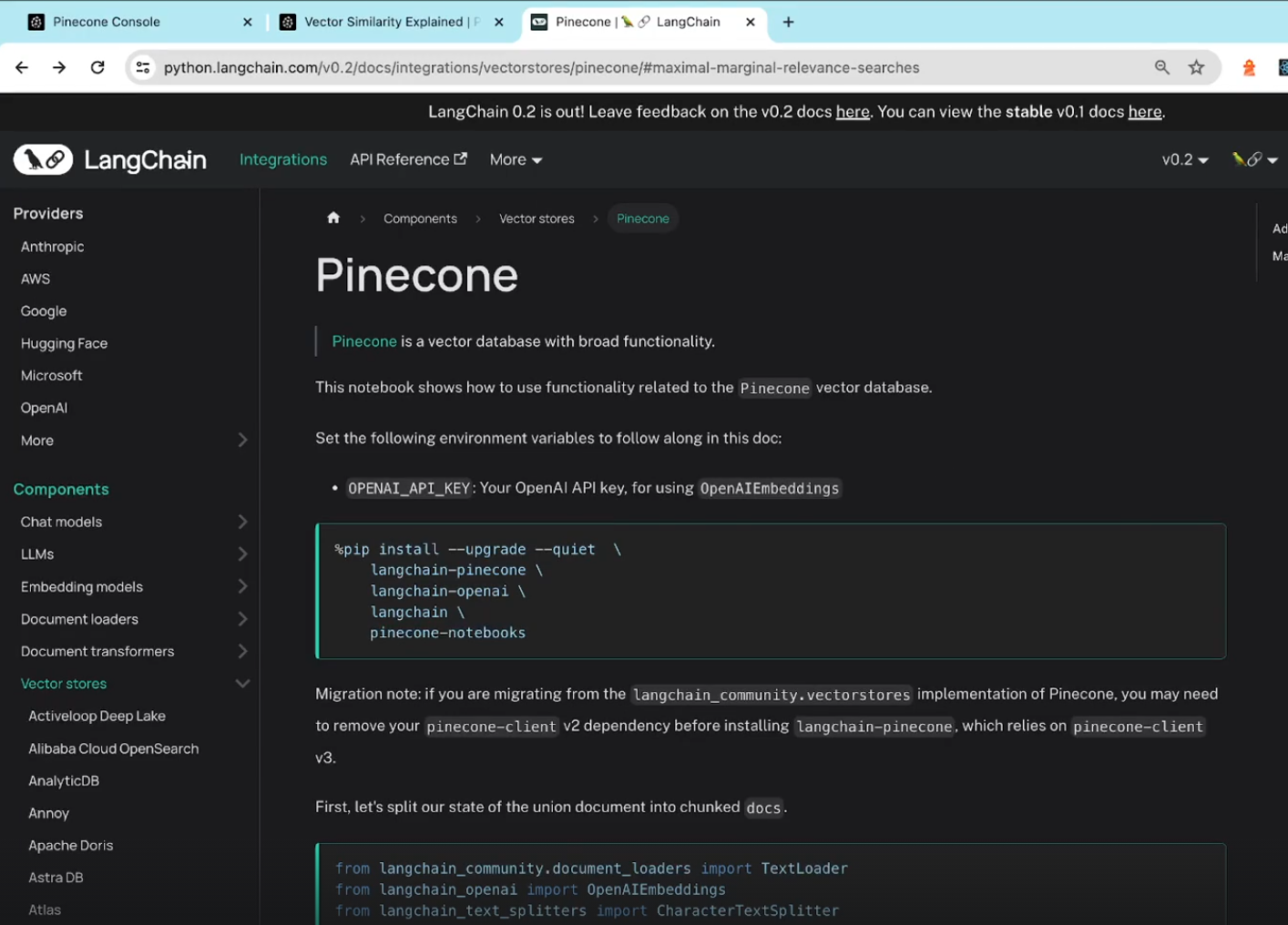This screenshot has height=925, width=1288.
Task: Follow the v0.2 docs feedback 'here' link
Action: (x=853, y=112)
